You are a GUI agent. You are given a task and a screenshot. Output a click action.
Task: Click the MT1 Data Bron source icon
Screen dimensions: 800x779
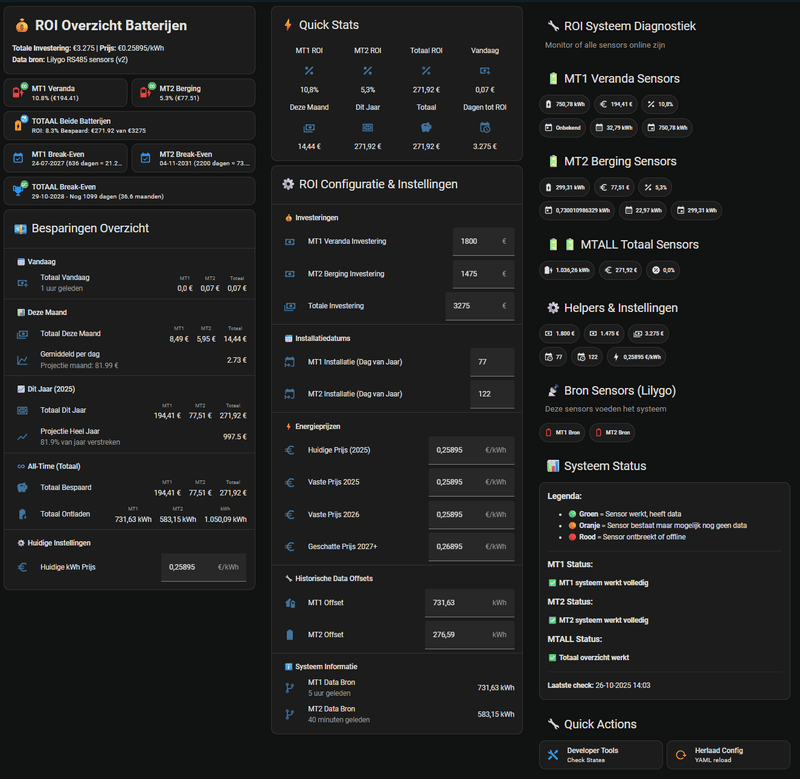tap(289, 688)
